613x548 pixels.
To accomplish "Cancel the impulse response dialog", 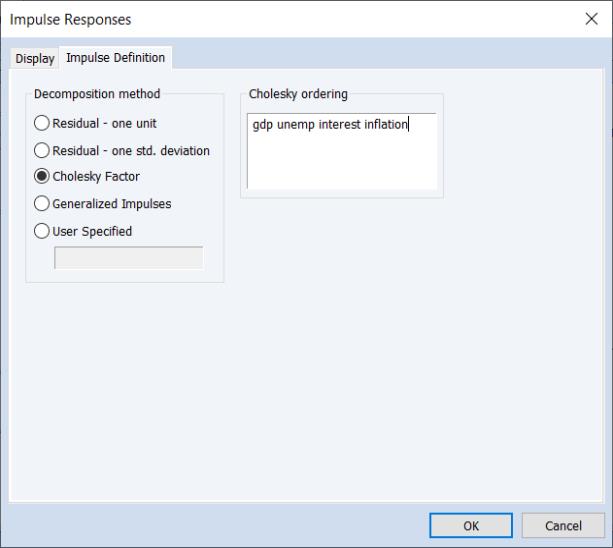I will [x=563, y=525].
